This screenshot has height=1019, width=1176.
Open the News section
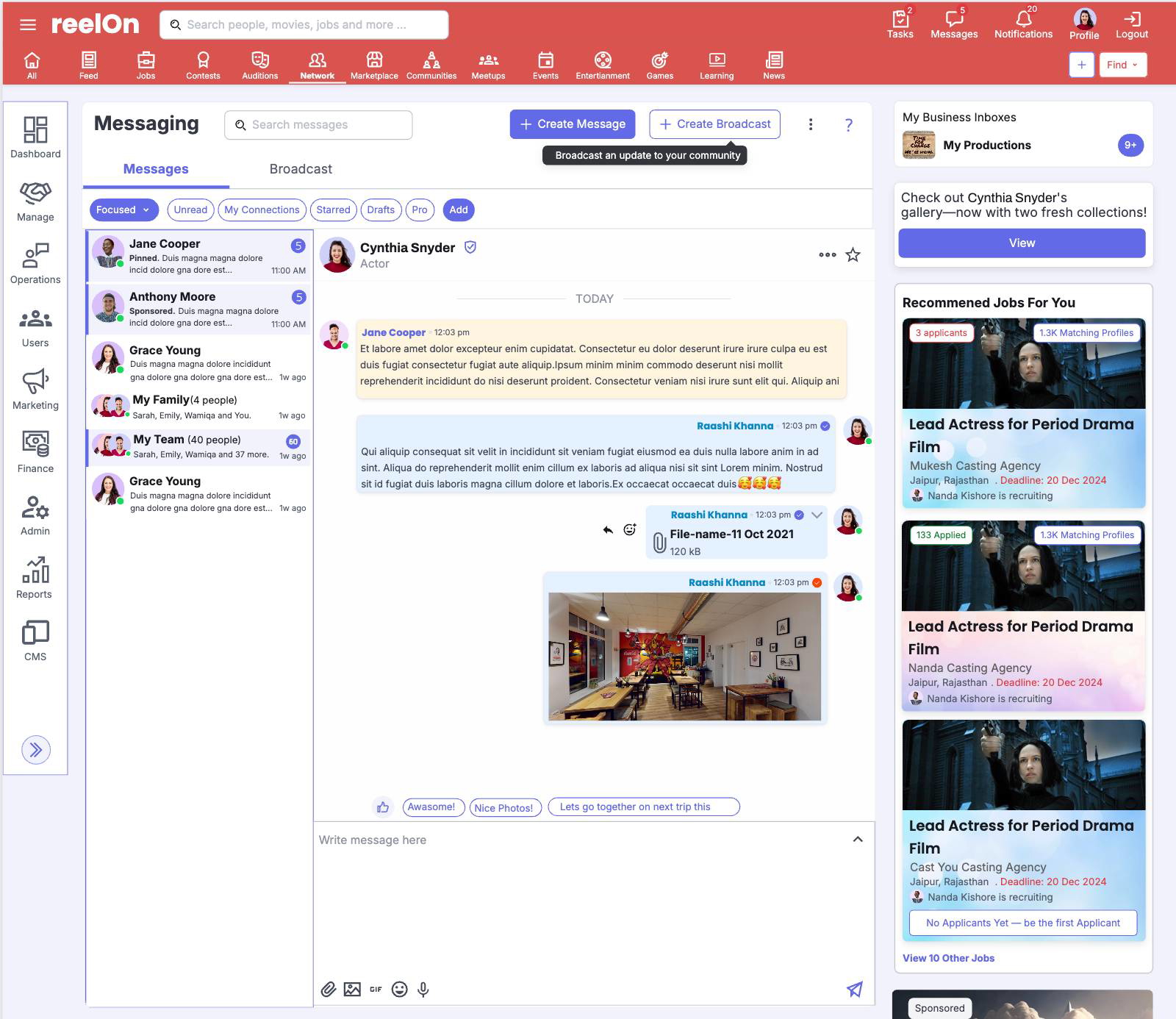tap(774, 65)
